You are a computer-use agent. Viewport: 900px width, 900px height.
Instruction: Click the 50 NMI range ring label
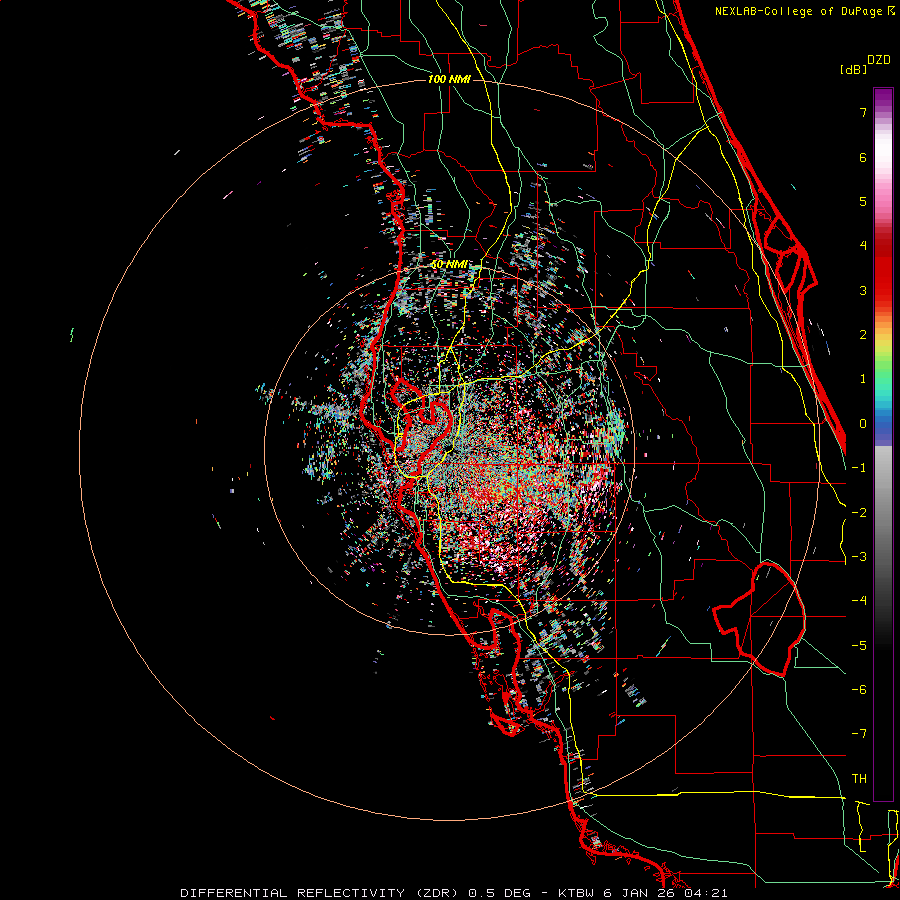pyautogui.click(x=449, y=265)
